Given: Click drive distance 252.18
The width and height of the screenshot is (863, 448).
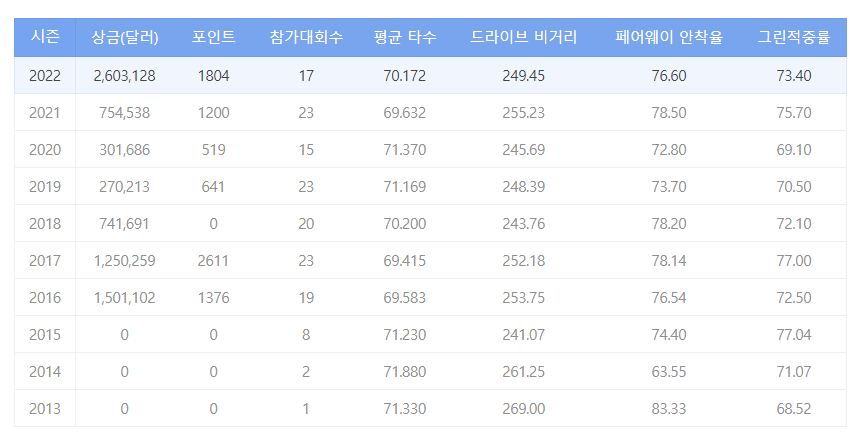Looking at the screenshot, I should 523,260.
